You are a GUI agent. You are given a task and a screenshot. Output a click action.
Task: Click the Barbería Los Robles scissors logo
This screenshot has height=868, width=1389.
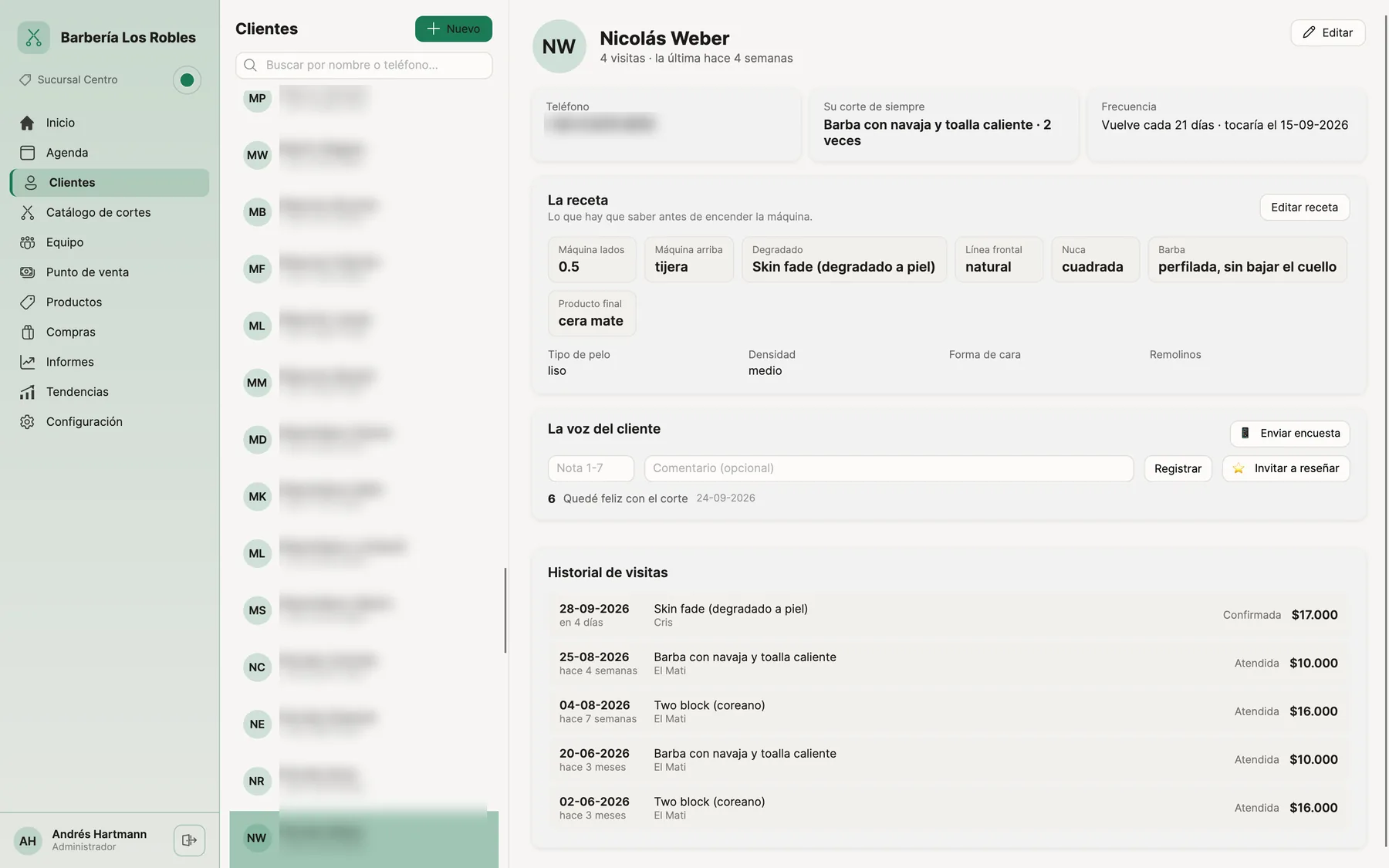coord(33,37)
